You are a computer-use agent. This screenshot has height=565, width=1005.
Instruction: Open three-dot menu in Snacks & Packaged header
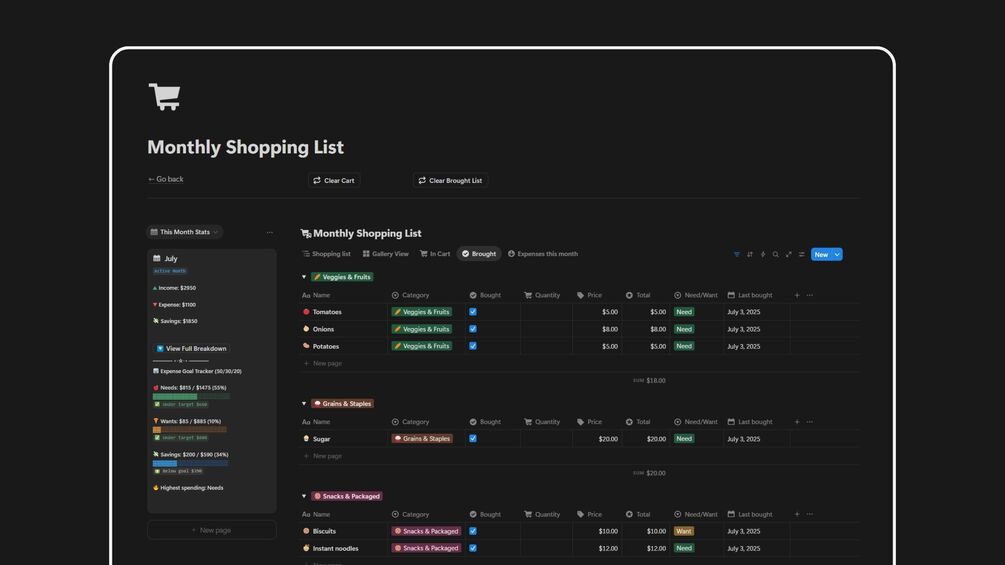pos(810,514)
